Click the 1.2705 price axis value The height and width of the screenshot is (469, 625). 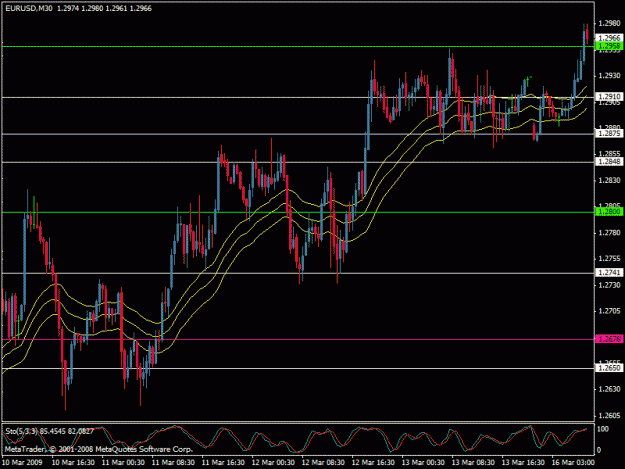(609, 311)
